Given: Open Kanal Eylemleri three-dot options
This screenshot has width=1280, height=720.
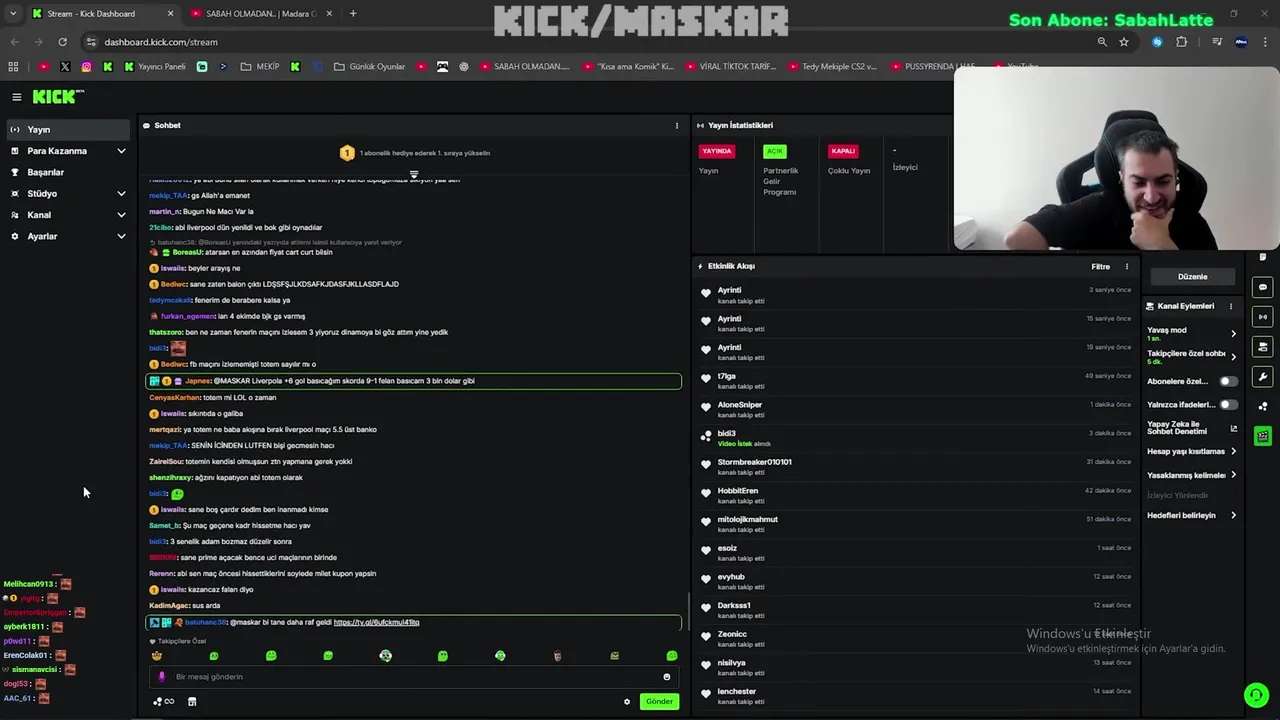Looking at the screenshot, I should pyautogui.click(x=1231, y=306).
